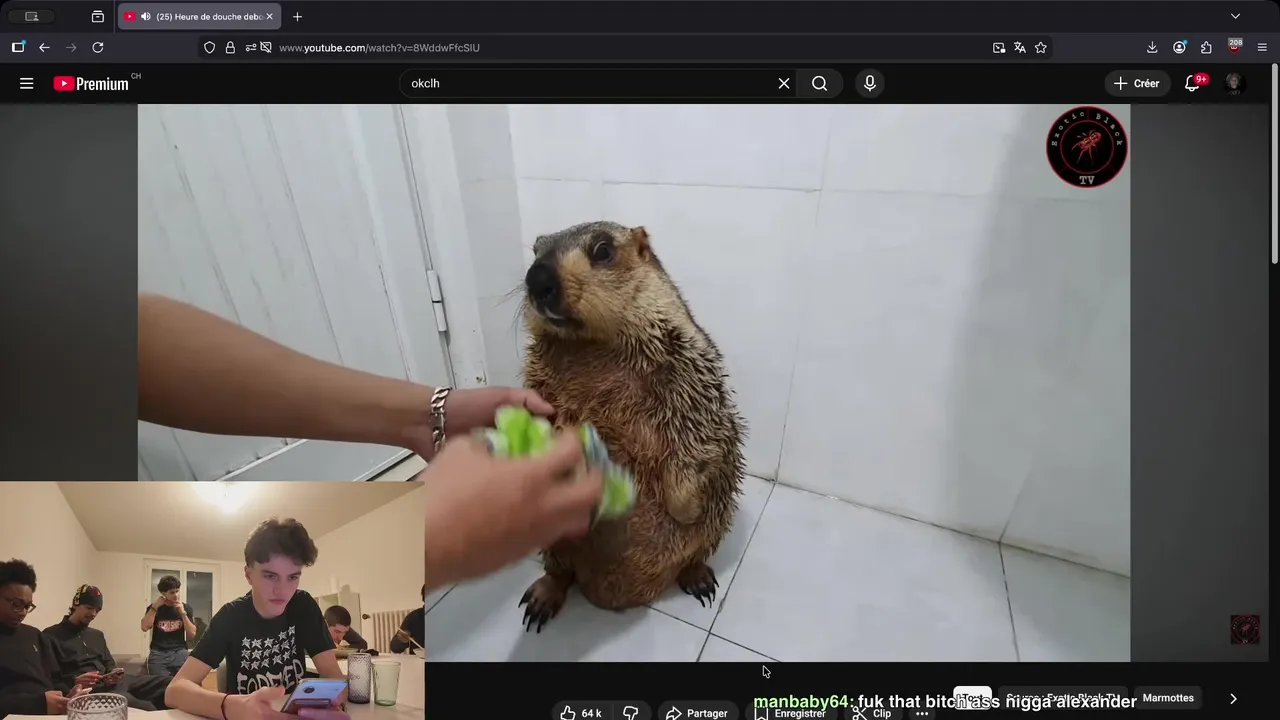Click the extension with 208 badge

click(1235, 47)
